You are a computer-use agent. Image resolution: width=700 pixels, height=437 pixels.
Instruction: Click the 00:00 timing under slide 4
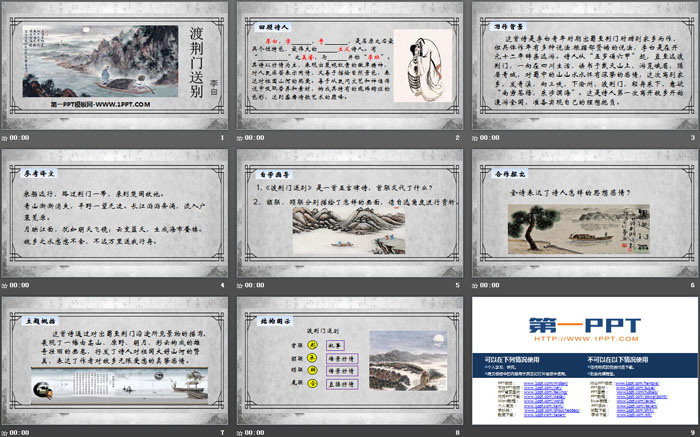[19, 285]
